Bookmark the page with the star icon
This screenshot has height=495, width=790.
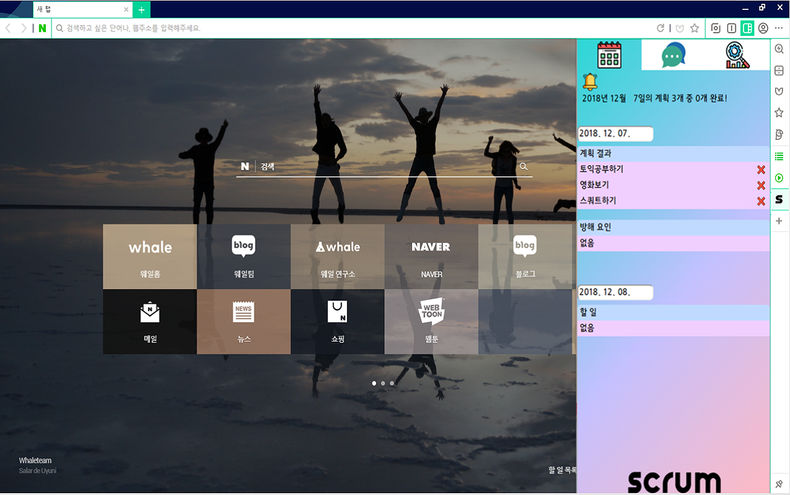695,28
